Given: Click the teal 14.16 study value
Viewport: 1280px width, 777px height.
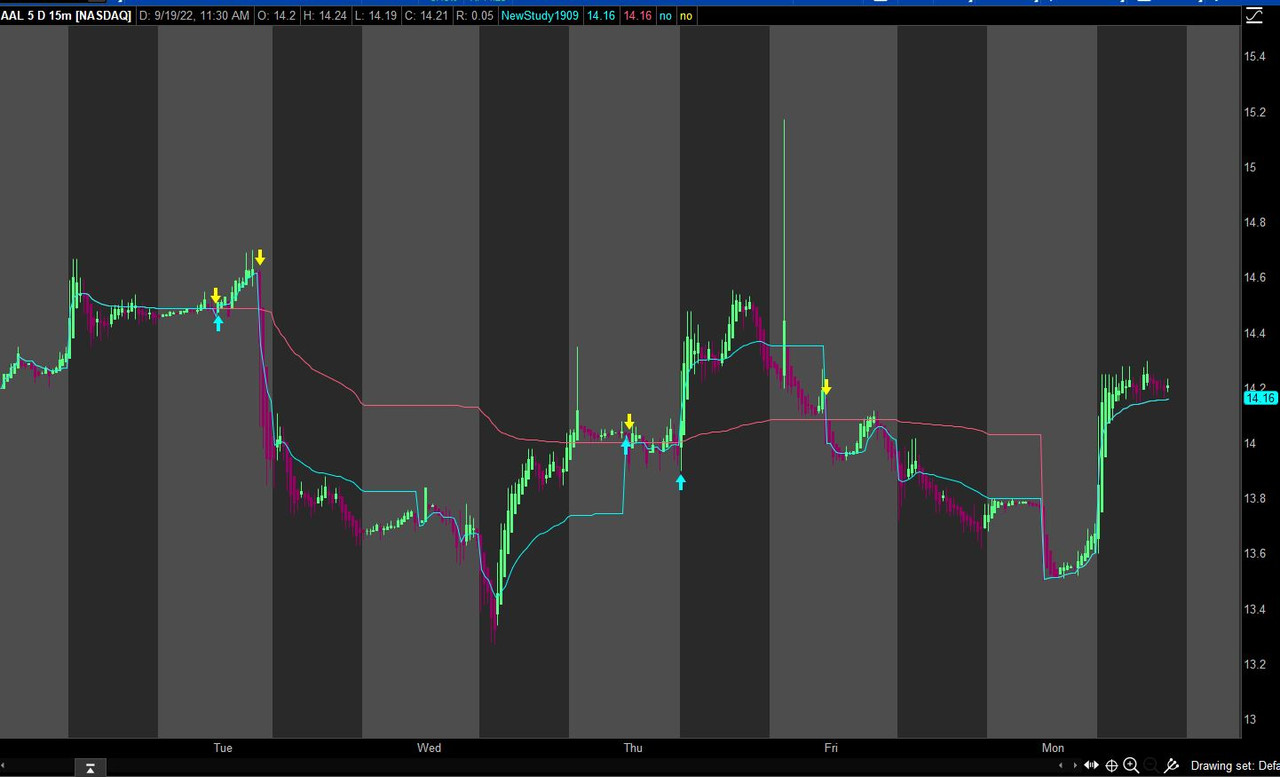Looking at the screenshot, I should [600, 15].
